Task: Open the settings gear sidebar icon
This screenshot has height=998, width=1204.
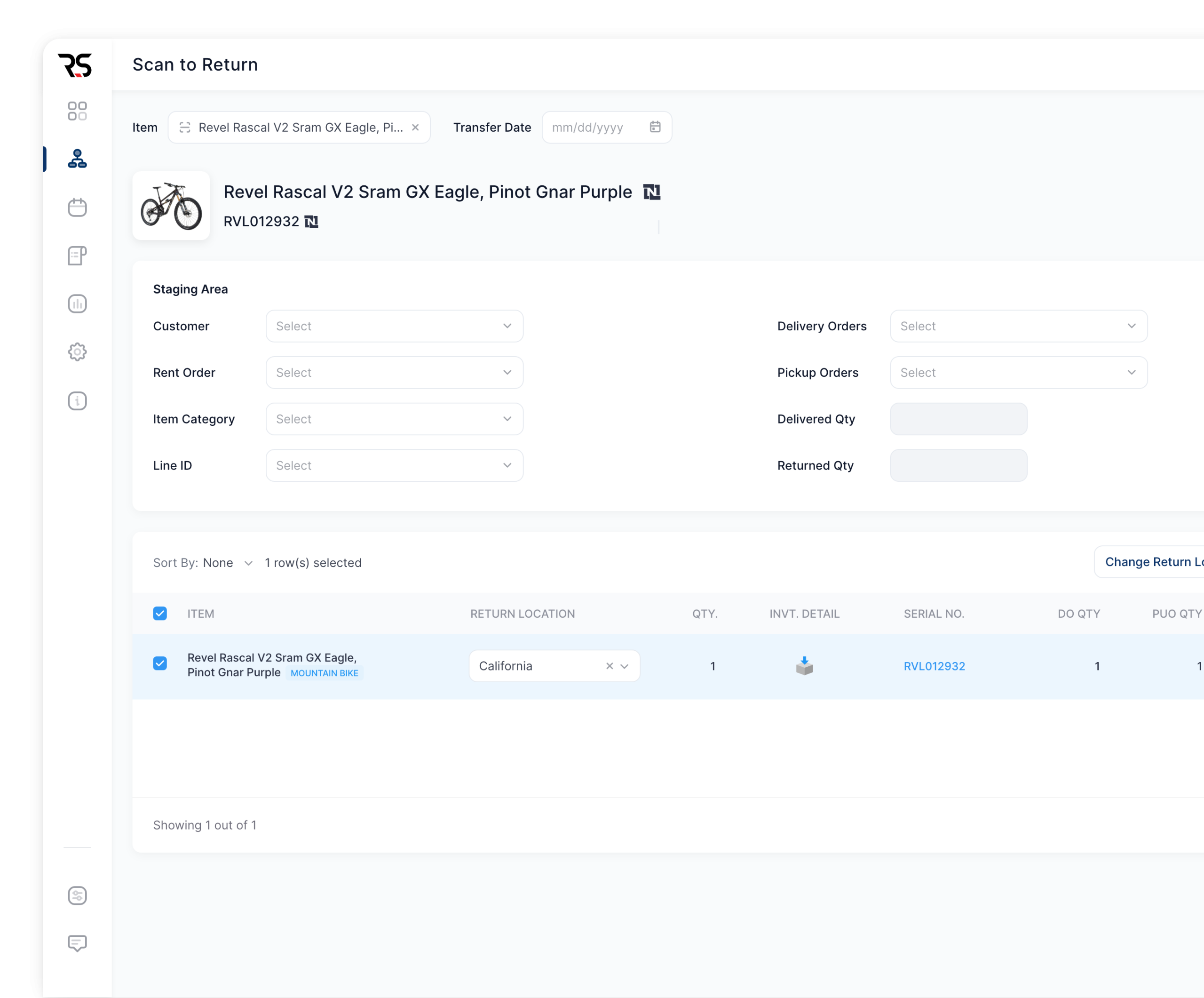Action: (77, 351)
